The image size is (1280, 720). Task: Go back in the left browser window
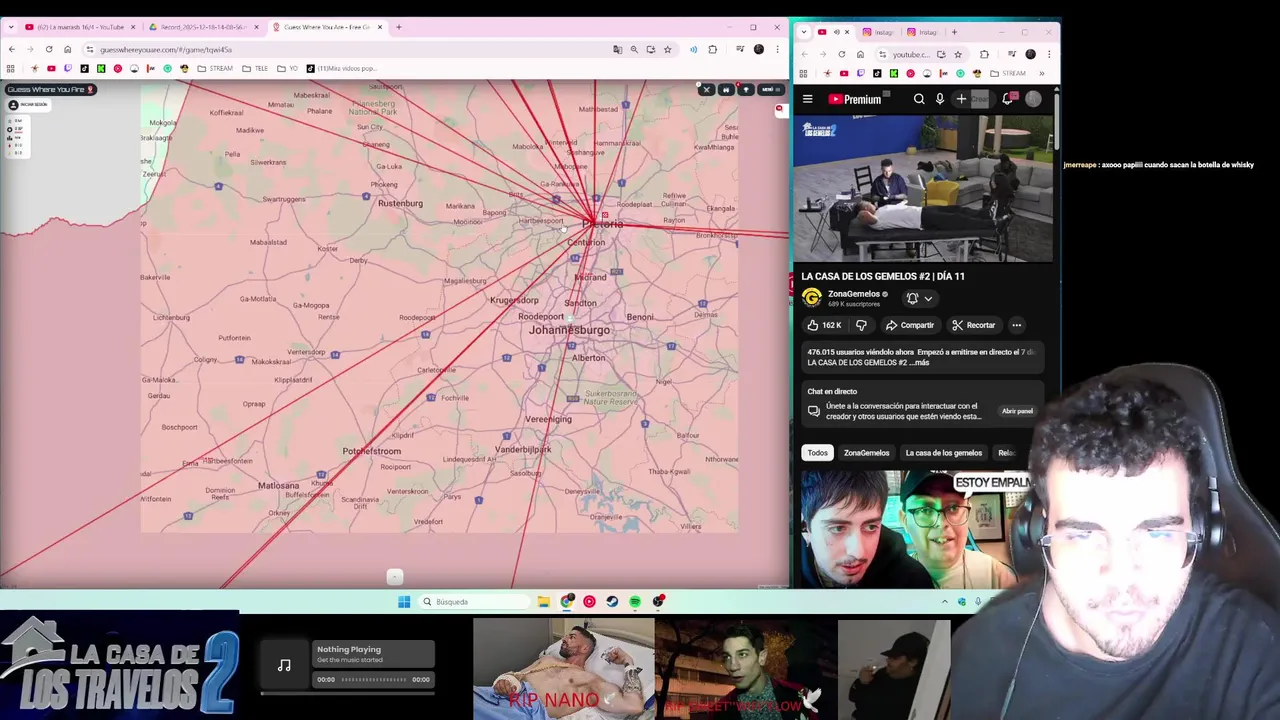[x=11, y=49]
